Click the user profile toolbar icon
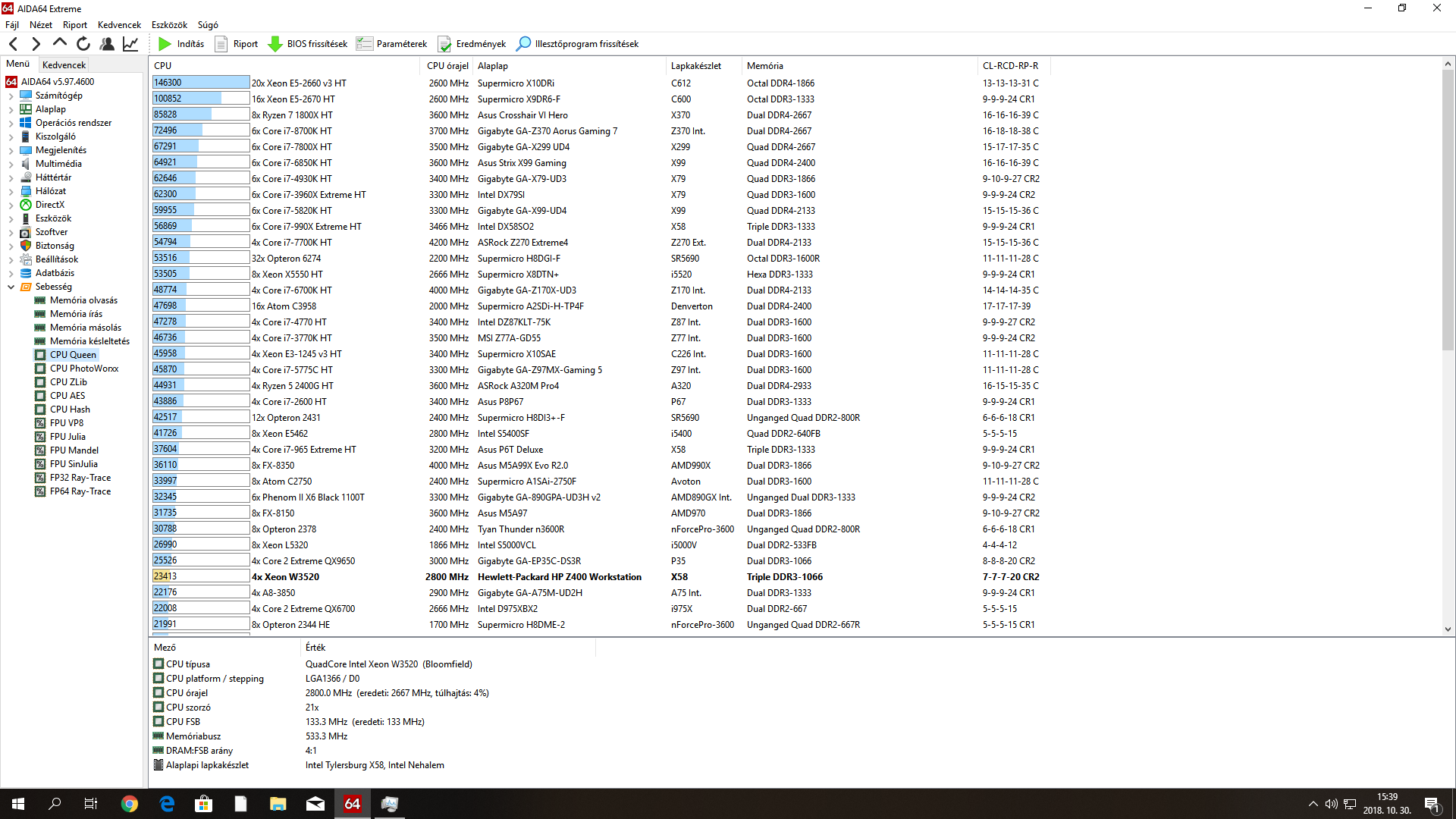 click(x=107, y=44)
